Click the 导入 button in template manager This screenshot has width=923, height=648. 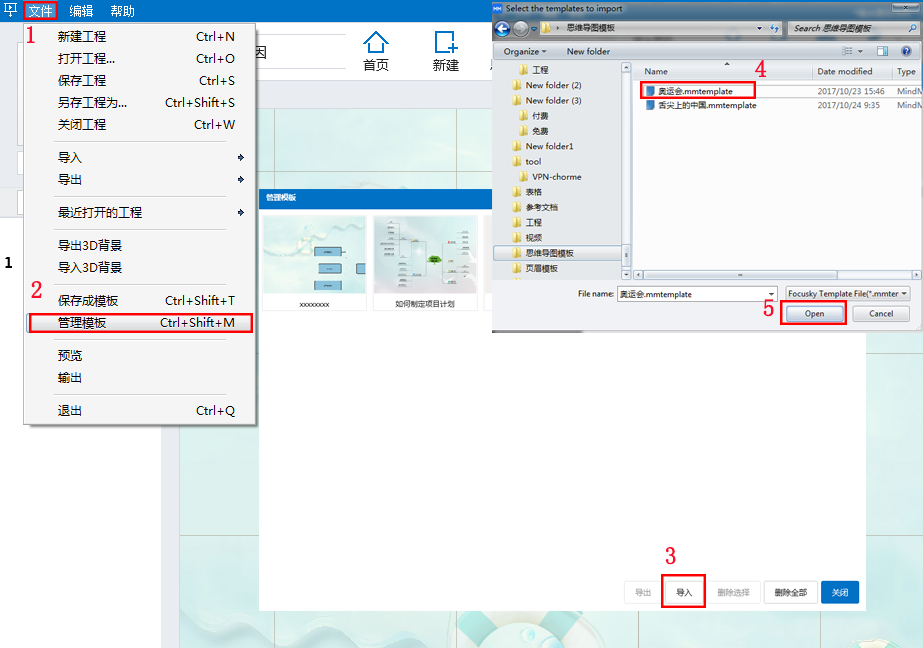[684, 592]
